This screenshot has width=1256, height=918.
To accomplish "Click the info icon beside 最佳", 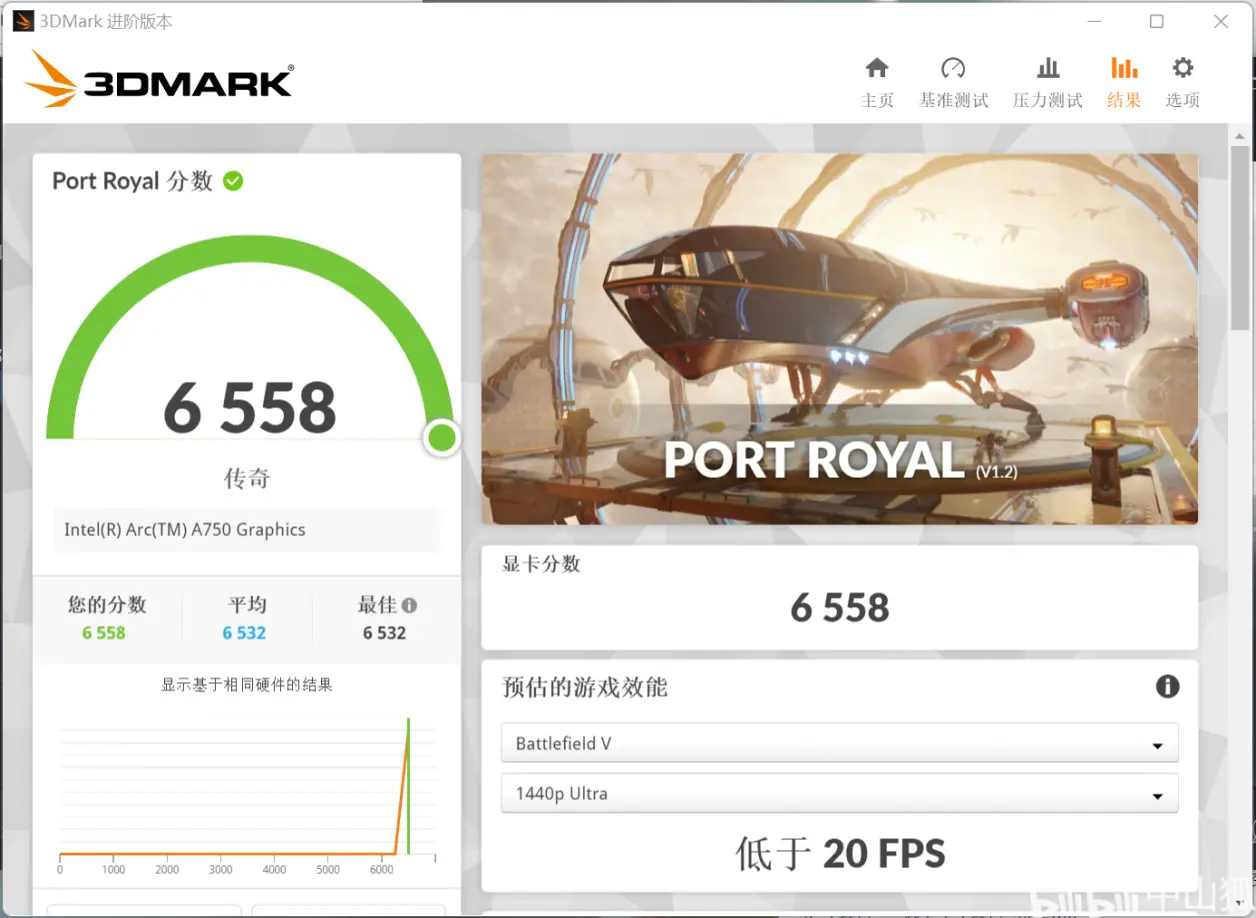I will click(409, 605).
